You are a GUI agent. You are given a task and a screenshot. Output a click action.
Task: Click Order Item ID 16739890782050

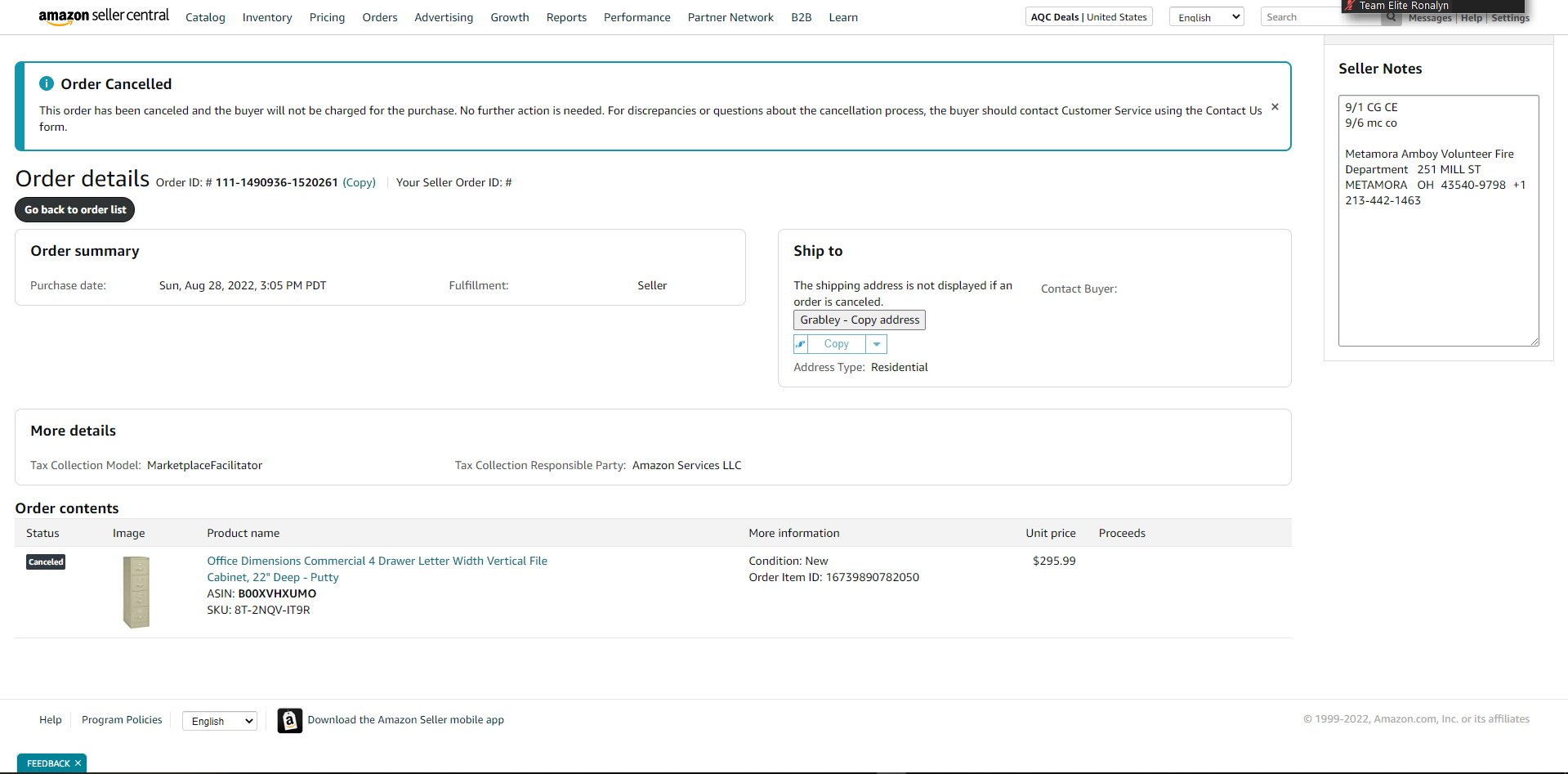834,577
